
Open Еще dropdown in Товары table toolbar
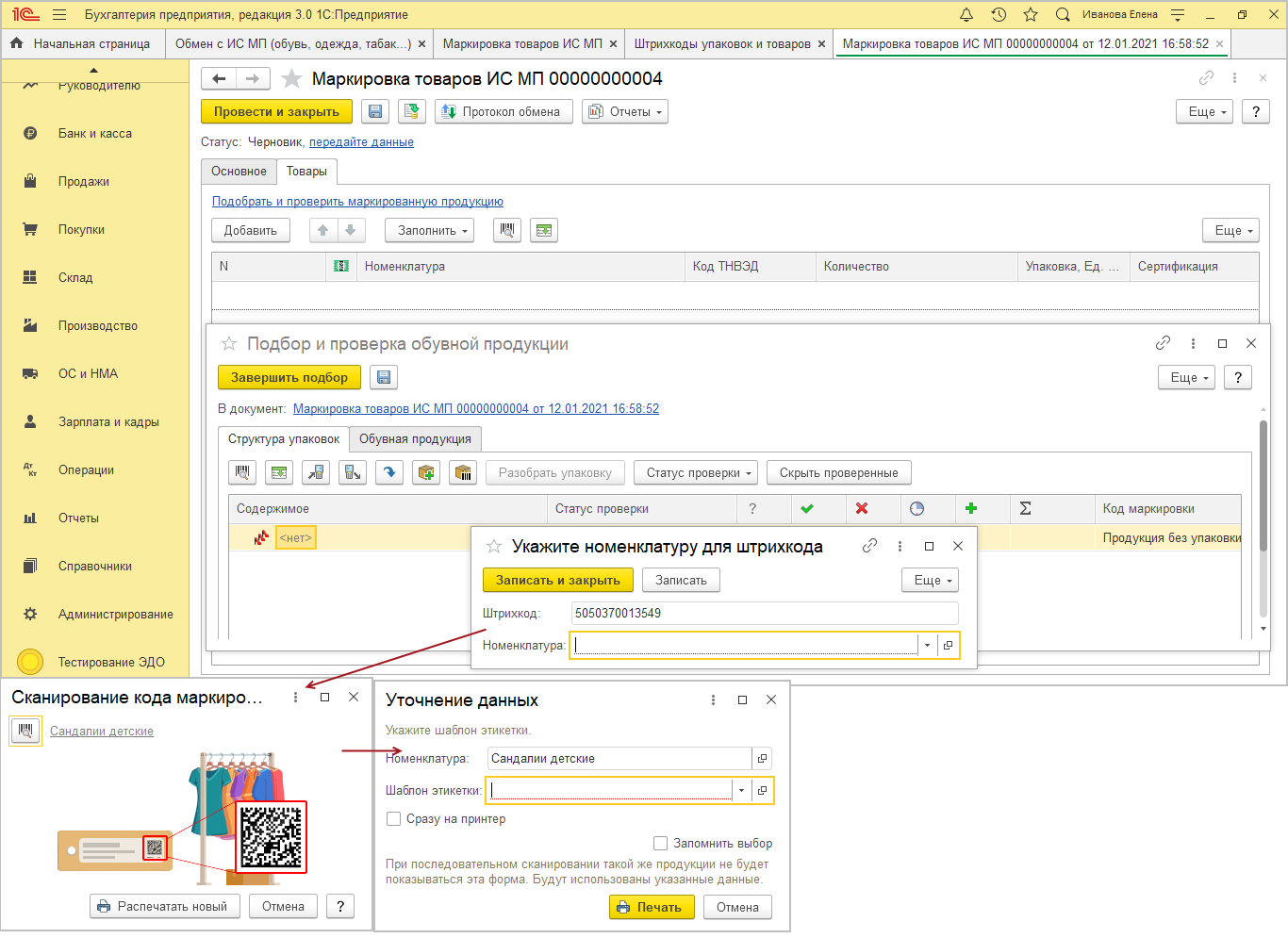tap(1230, 230)
